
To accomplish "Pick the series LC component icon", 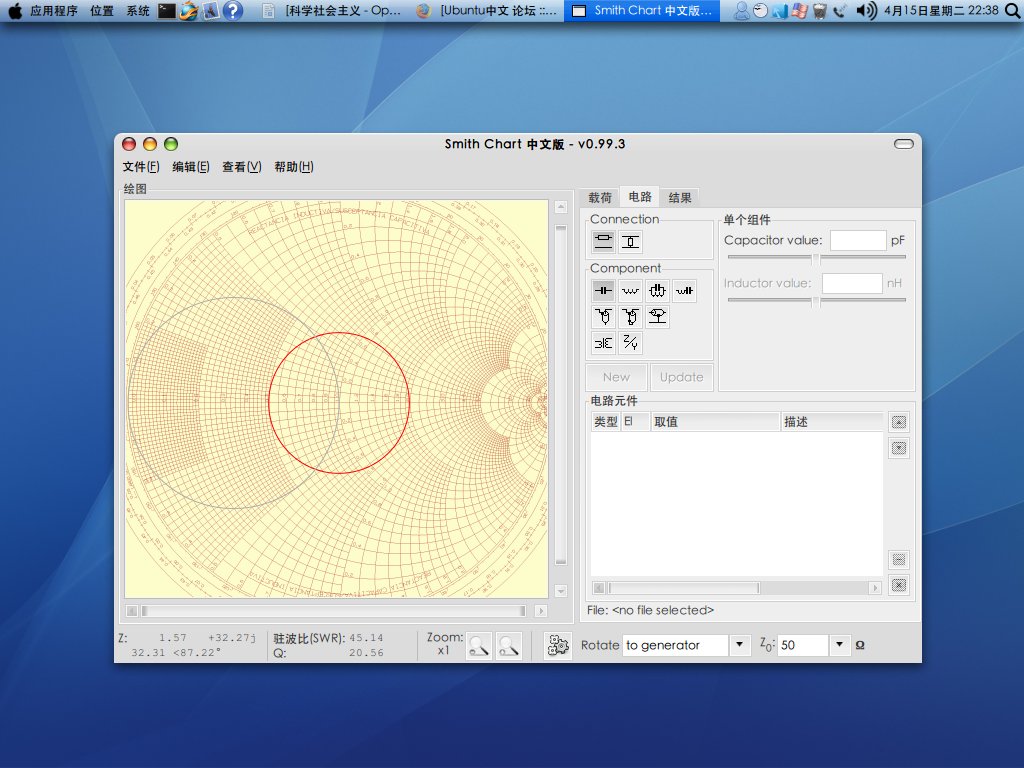I will 684,291.
